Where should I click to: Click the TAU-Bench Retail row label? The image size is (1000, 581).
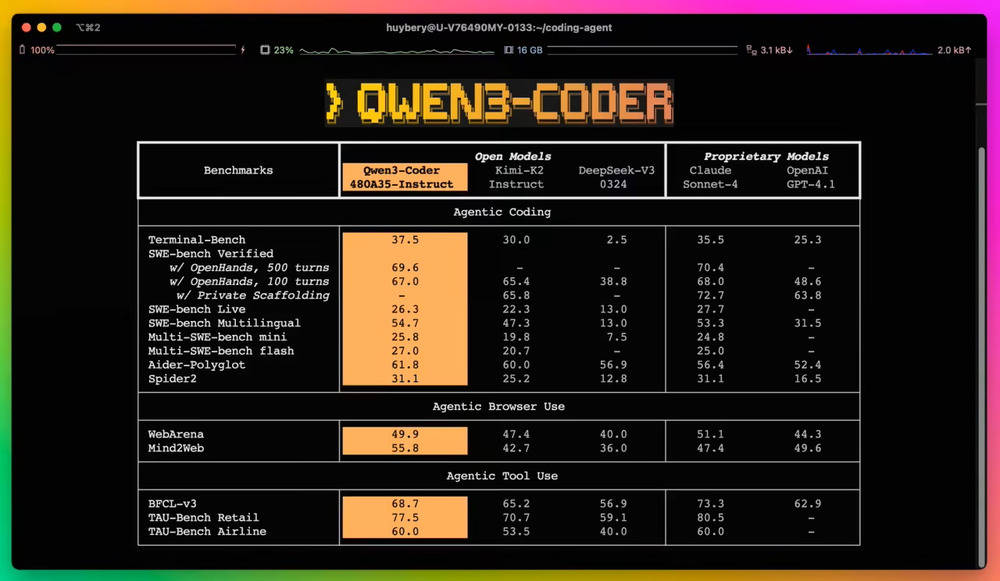tap(203, 518)
